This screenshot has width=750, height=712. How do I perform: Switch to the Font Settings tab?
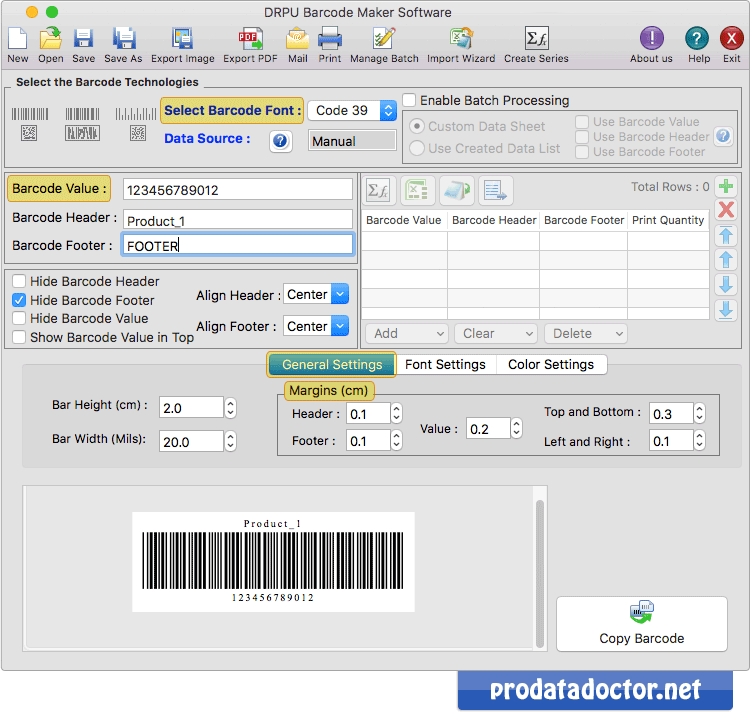click(445, 364)
